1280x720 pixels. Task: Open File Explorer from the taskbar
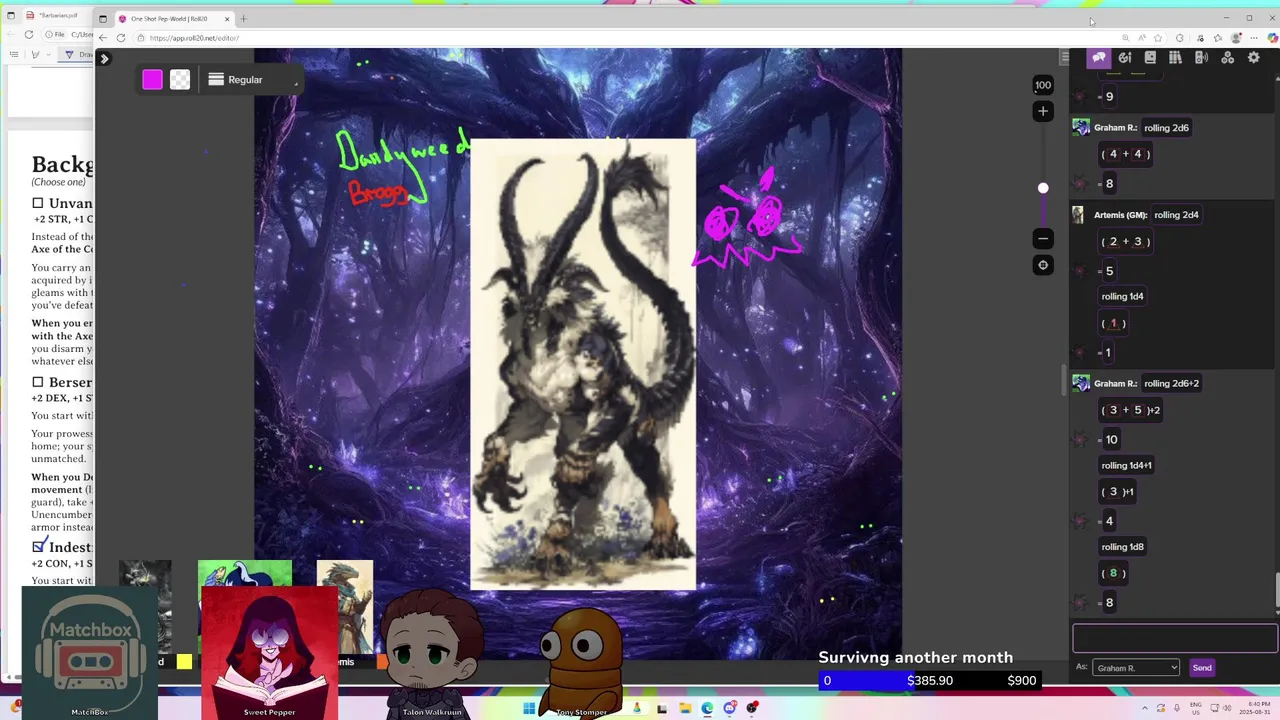685,708
